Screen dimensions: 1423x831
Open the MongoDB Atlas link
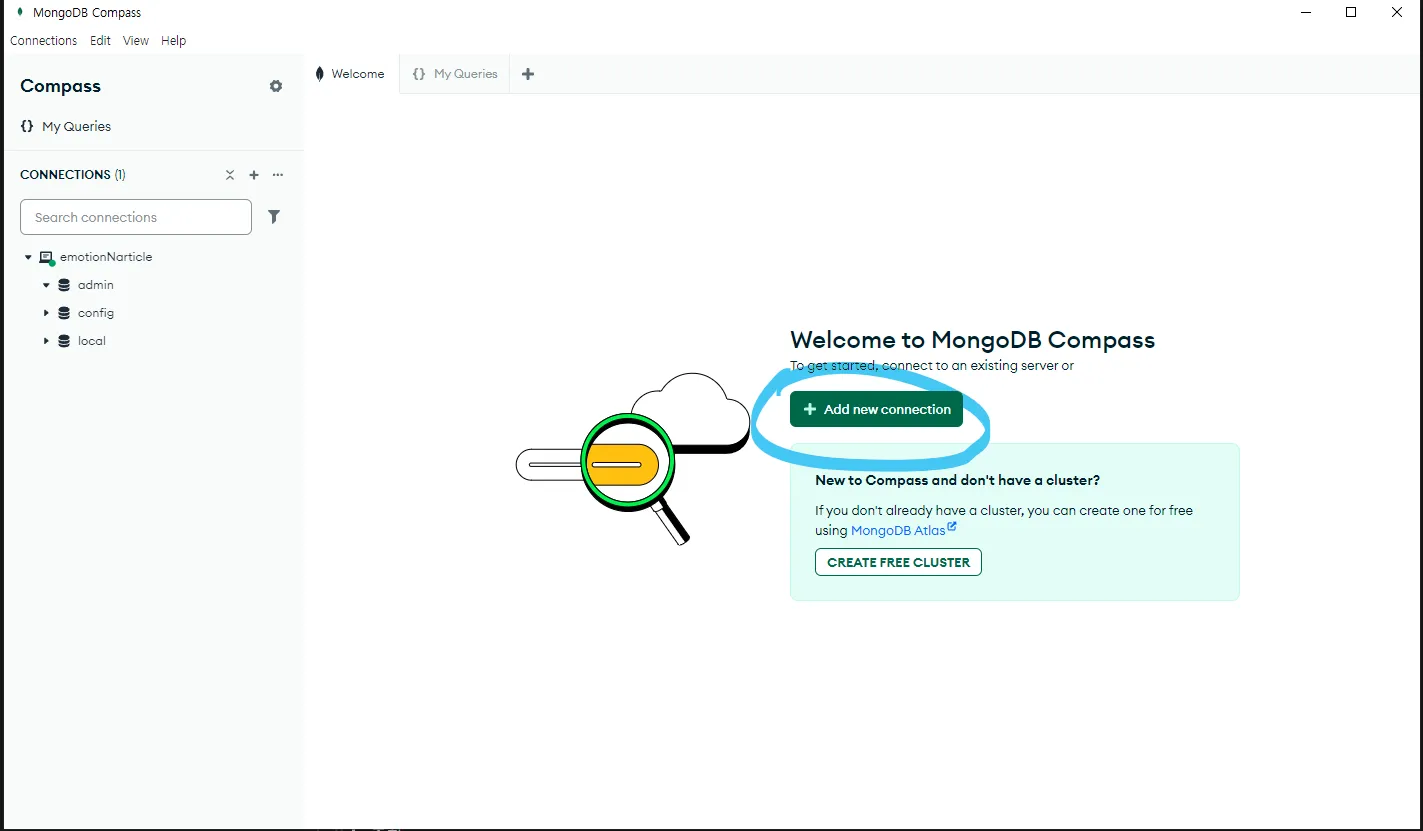898,530
